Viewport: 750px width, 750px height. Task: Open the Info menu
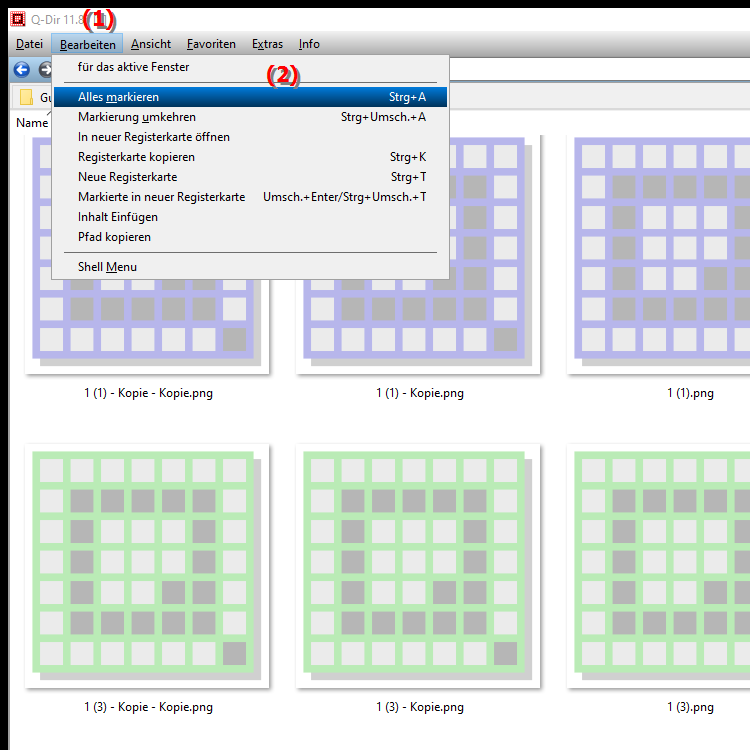pyautogui.click(x=309, y=44)
